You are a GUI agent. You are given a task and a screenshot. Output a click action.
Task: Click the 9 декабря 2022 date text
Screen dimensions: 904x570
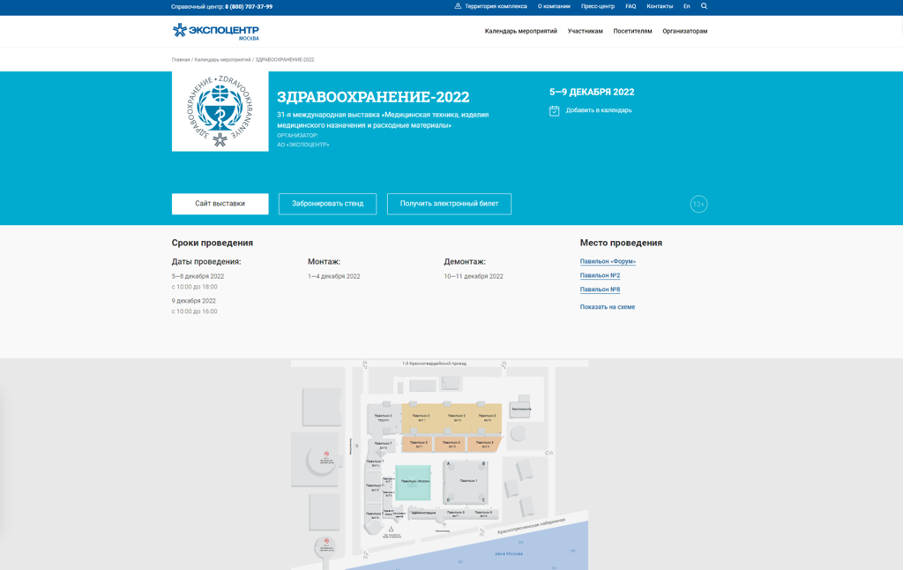tap(194, 301)
